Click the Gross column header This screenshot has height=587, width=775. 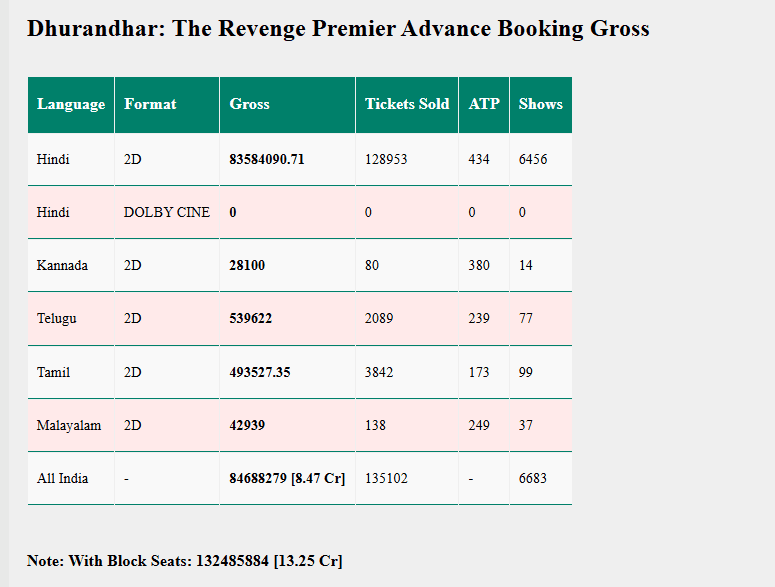pyautogui.click(x=249, y=104)
